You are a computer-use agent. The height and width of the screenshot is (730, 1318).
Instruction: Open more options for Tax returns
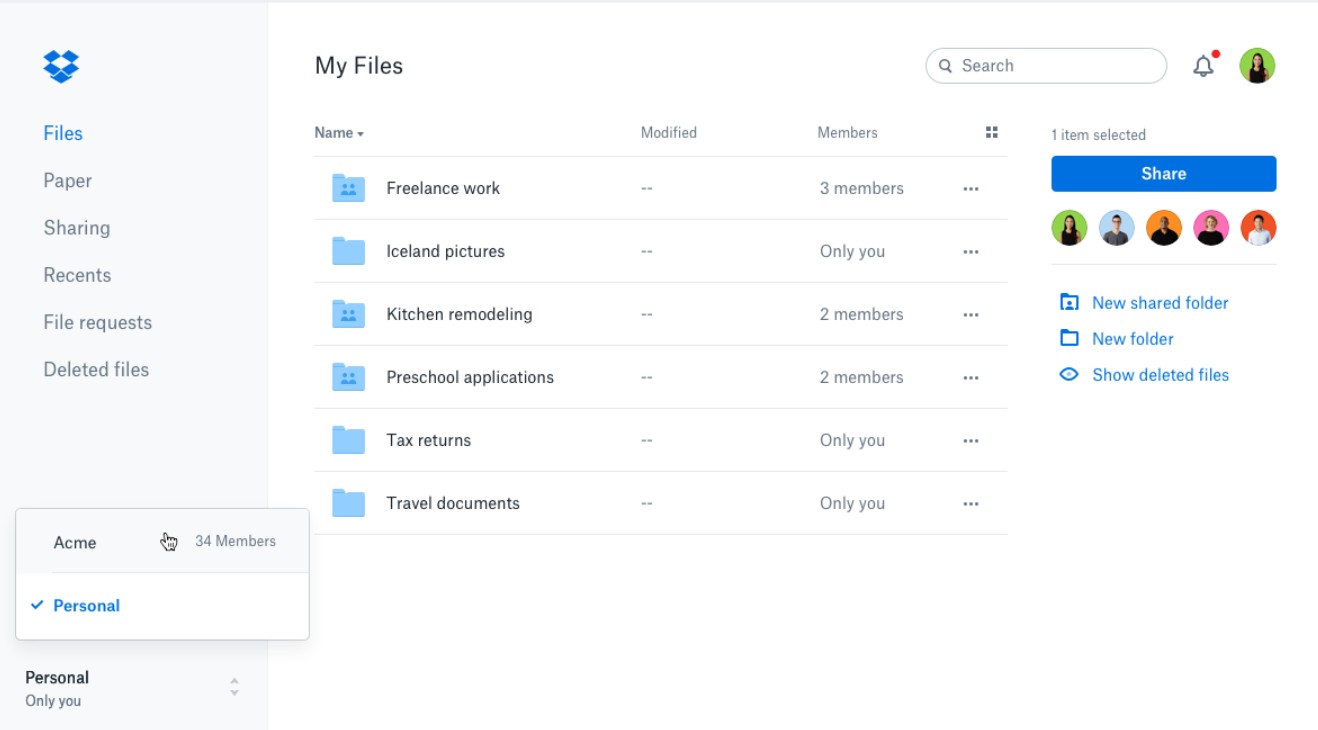click(x=970, y=440)
